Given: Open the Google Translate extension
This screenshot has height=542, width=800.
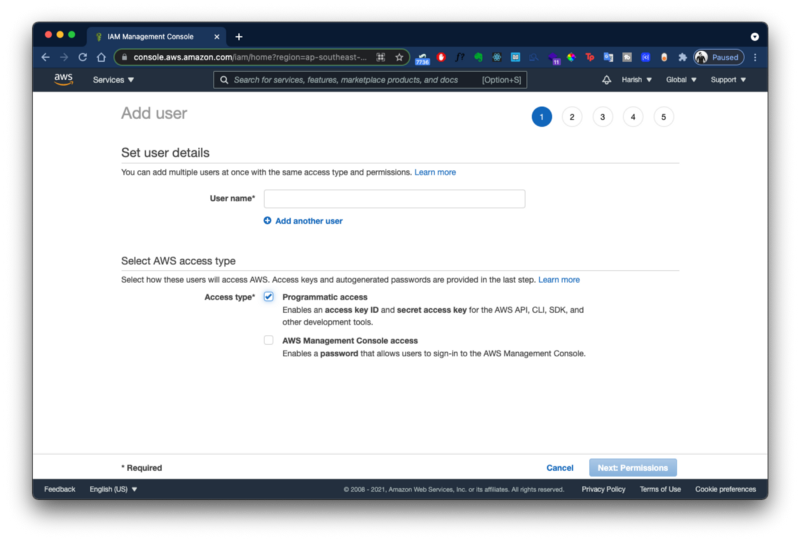Looking at the screenshot, I should pos(608,57).
